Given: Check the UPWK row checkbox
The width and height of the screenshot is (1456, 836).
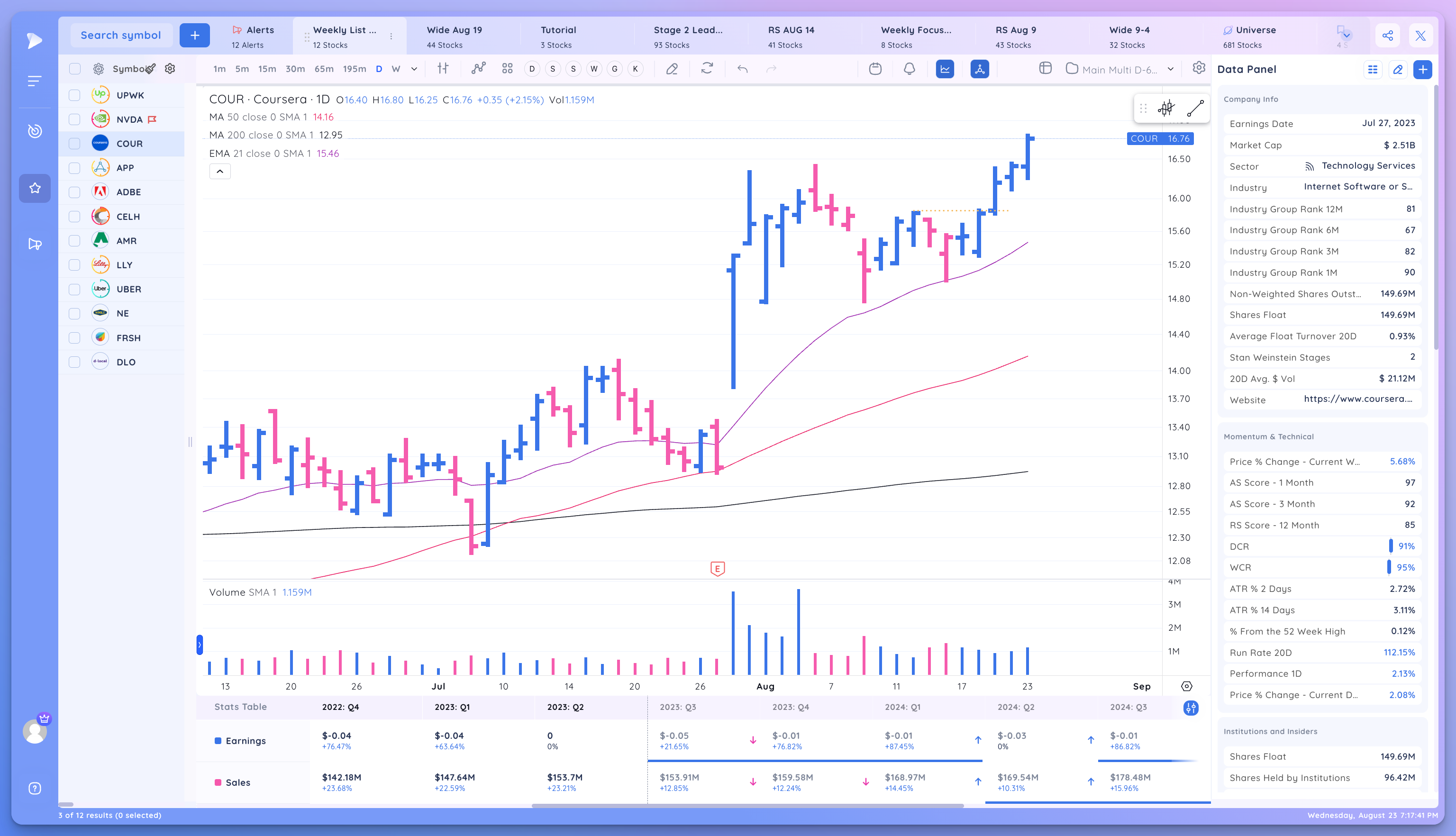Looking at the screenshot, I should pos(74,95).
